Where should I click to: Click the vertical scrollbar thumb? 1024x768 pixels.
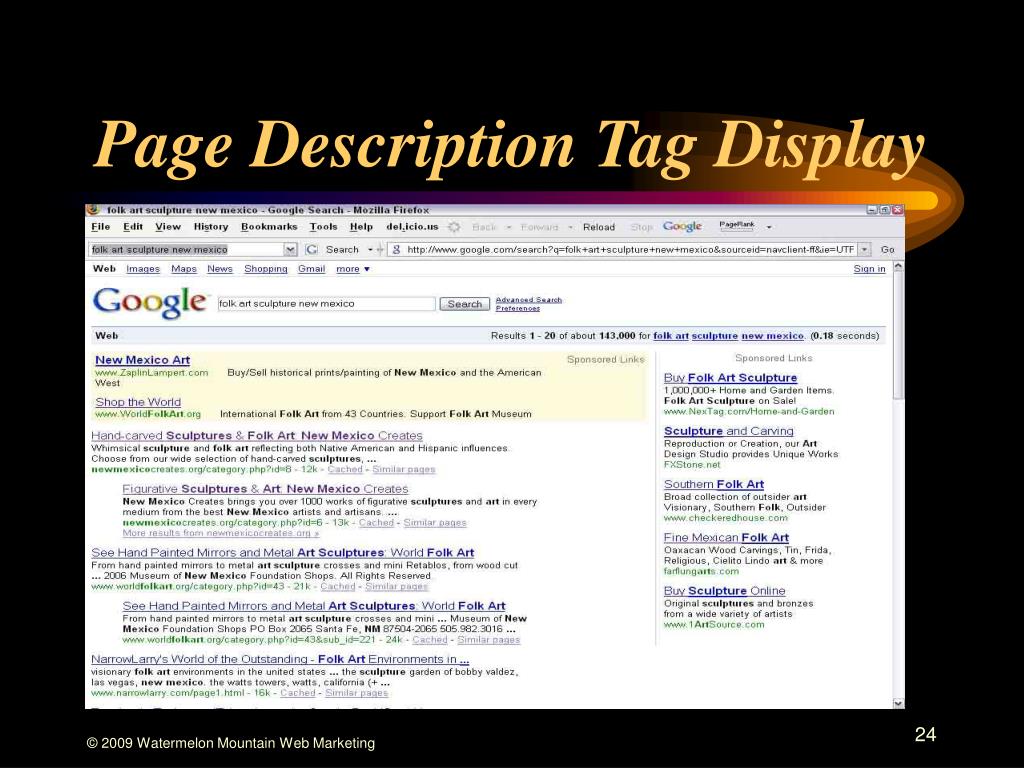898,336
